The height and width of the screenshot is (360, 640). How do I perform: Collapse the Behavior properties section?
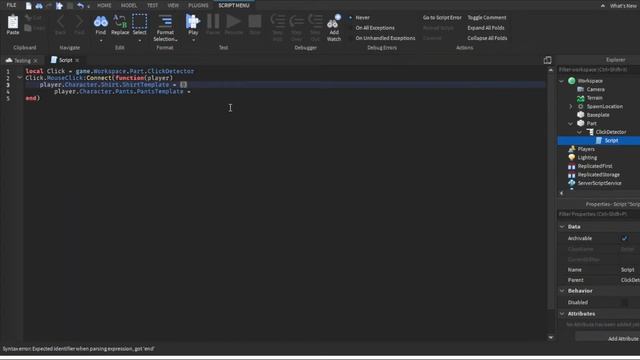click(562, 291)
